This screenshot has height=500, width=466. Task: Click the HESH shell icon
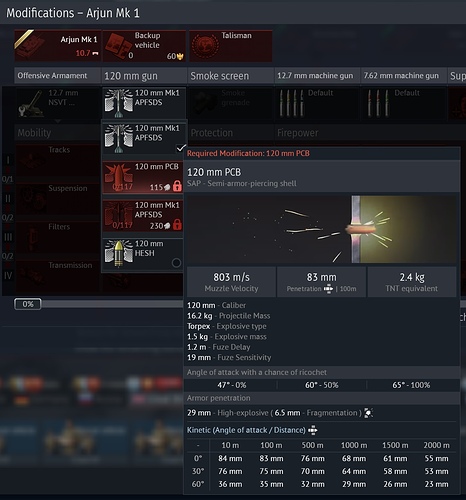point(119,254)
